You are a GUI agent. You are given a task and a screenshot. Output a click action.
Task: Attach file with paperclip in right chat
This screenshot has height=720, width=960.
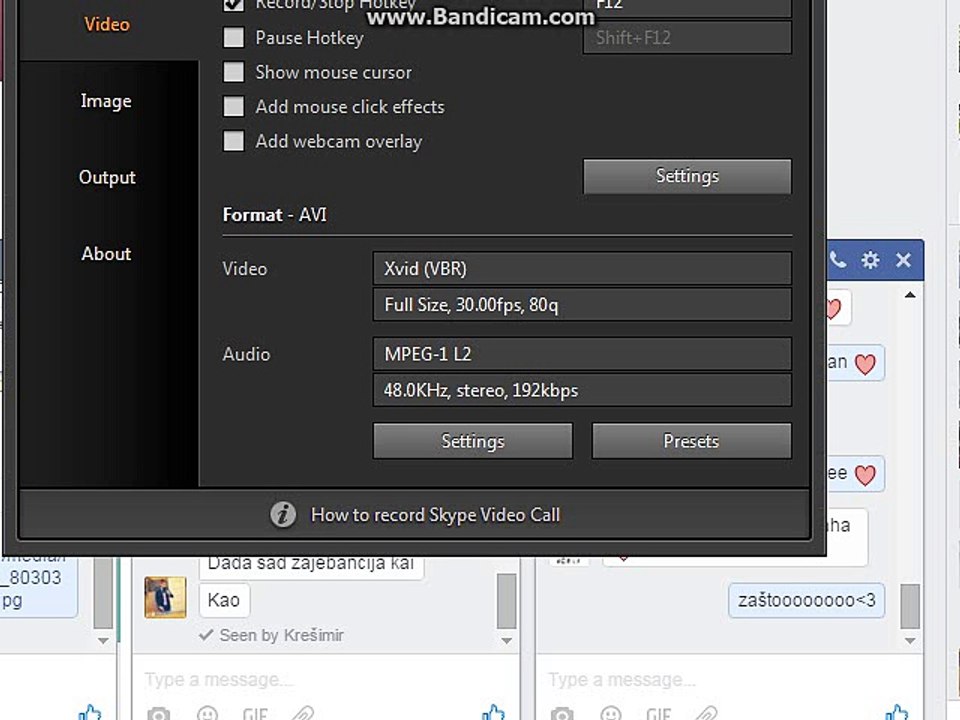click(x=707, y=713)
